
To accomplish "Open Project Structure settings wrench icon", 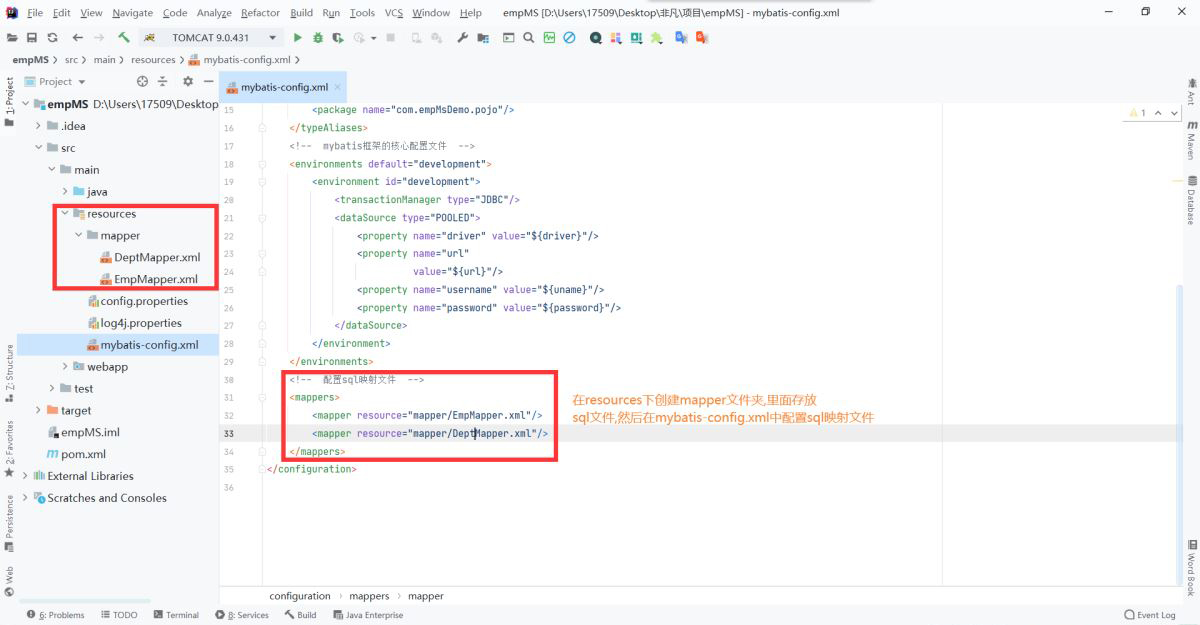I will tap(462, 38).
